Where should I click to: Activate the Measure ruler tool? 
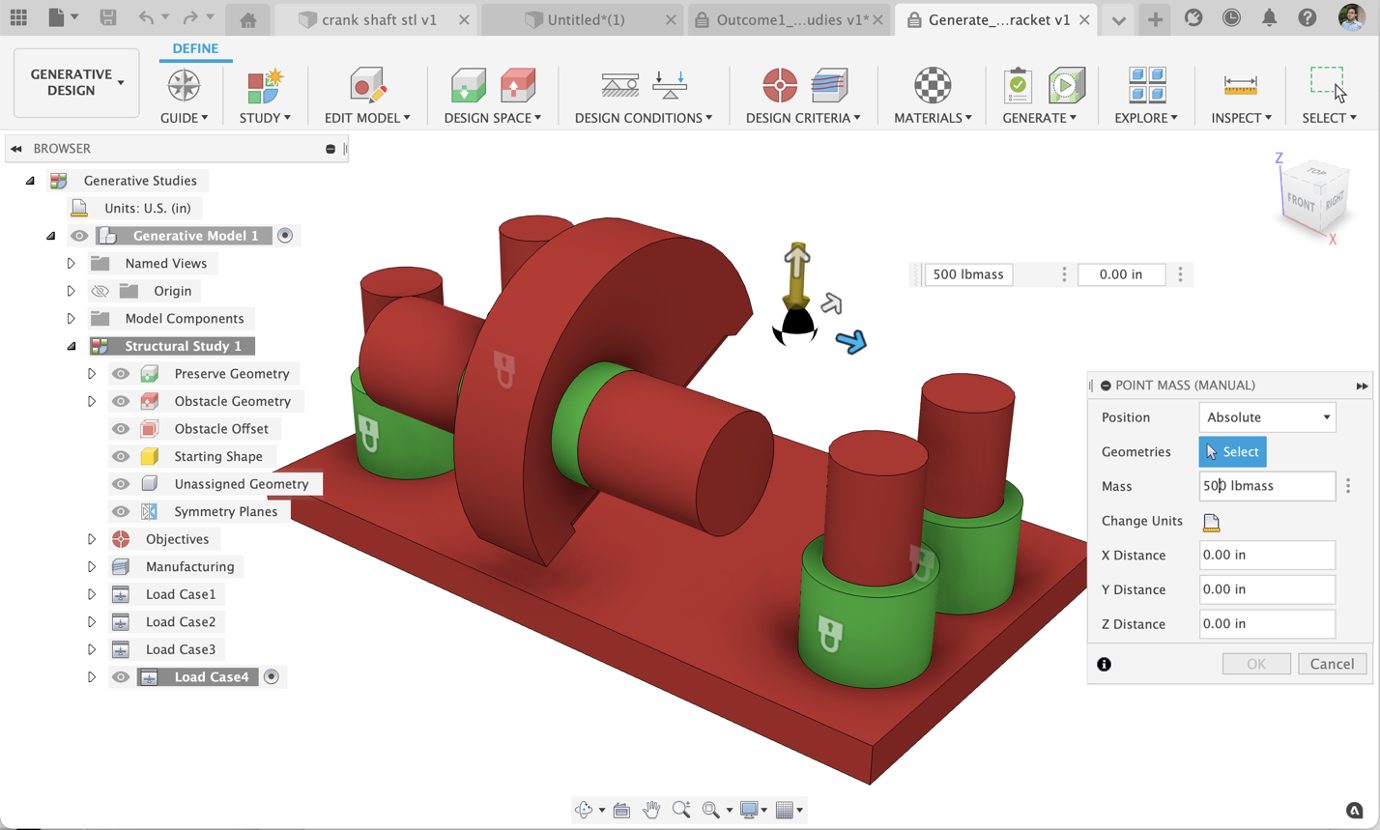[1240, 86]
